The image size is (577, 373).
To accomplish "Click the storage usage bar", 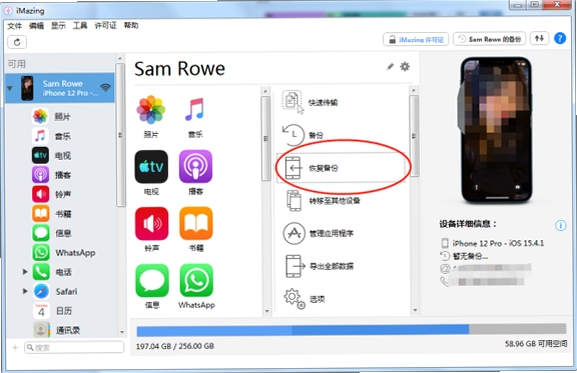I will 351,330.
